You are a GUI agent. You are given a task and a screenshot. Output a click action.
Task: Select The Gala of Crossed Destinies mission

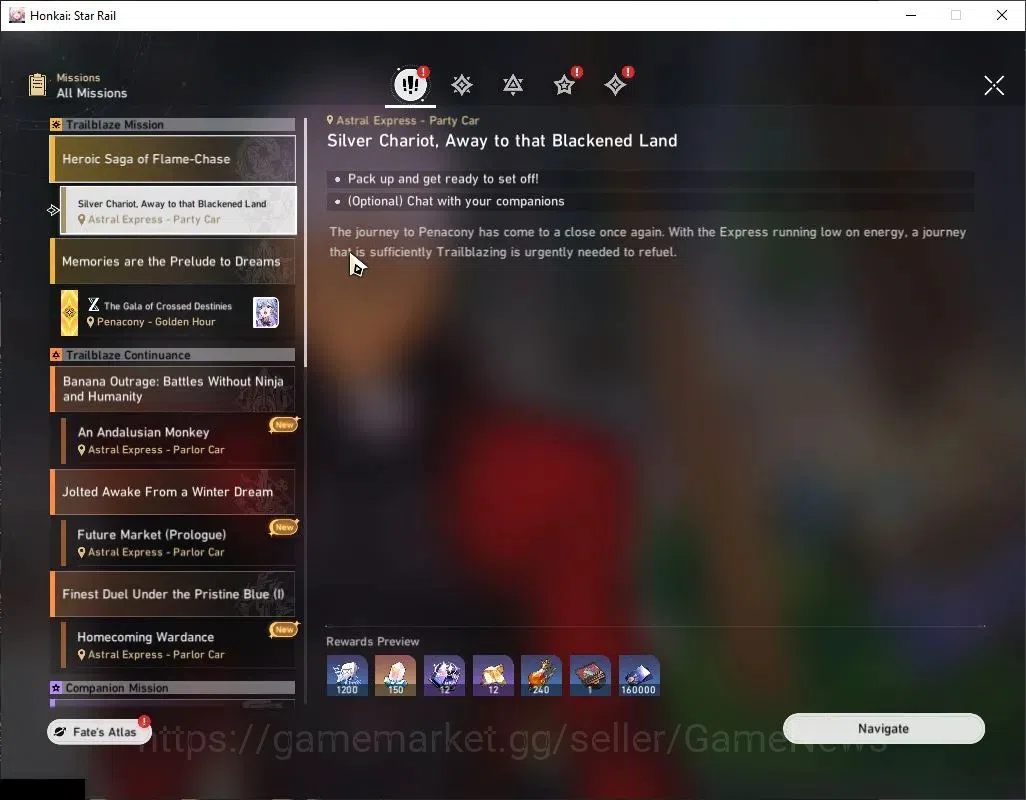(x=178, y=313)
